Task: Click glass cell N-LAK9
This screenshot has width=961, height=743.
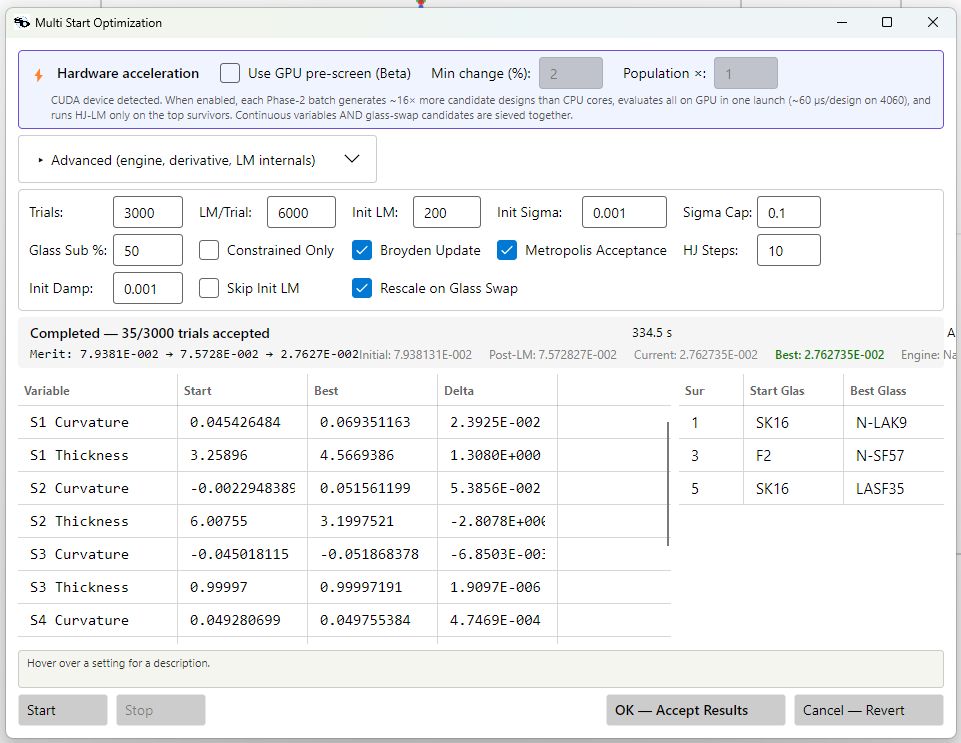Action: [881, 423]
